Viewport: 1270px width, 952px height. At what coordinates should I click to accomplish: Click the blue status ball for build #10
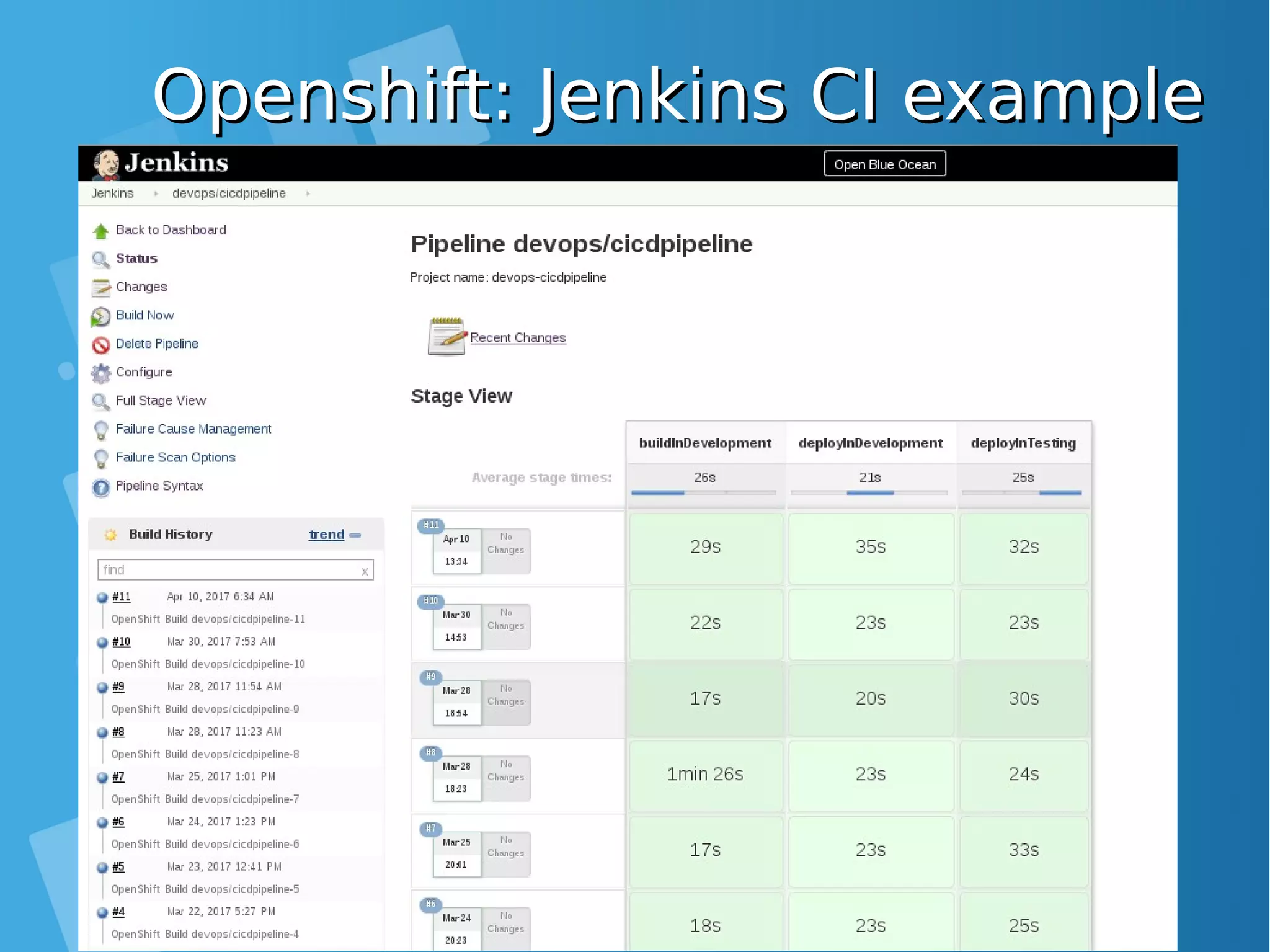click(102, 643)
